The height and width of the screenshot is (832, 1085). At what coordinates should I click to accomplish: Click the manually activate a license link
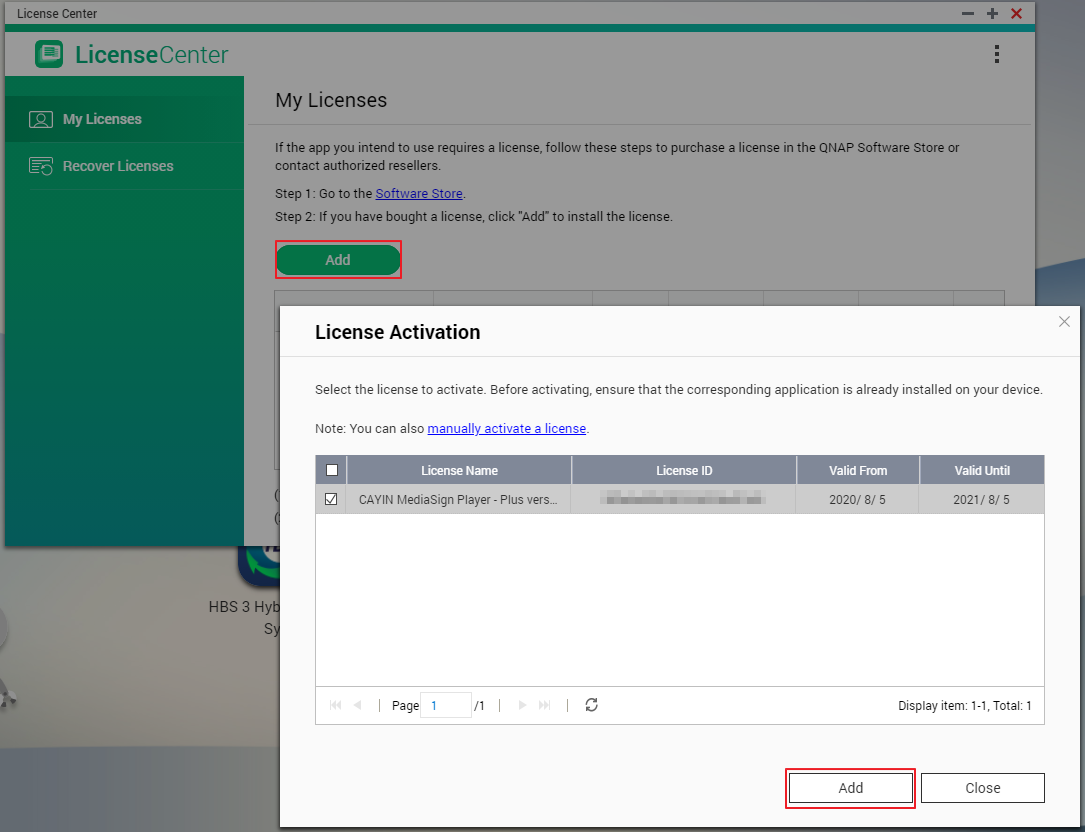[507, 428]
